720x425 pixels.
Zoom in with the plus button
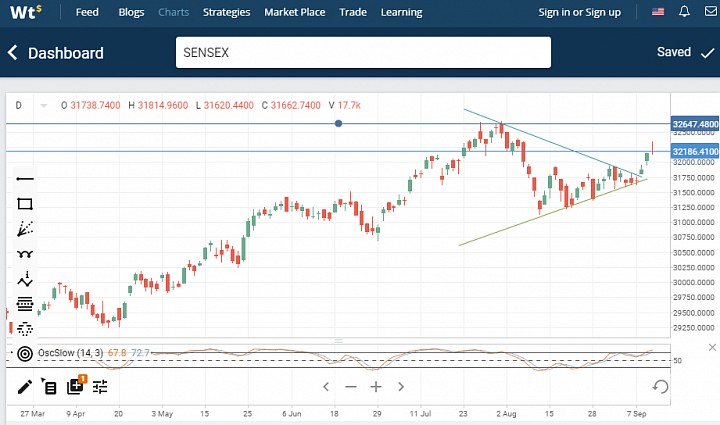(376, 387)
